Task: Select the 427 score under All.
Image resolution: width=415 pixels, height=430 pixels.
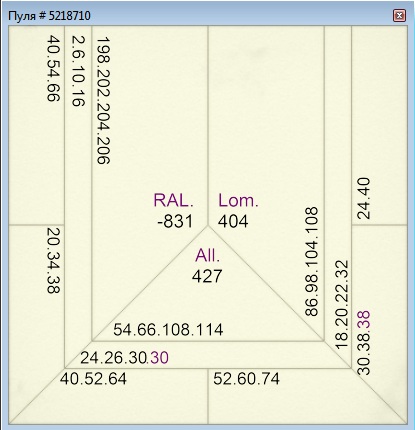Action: 207,276
